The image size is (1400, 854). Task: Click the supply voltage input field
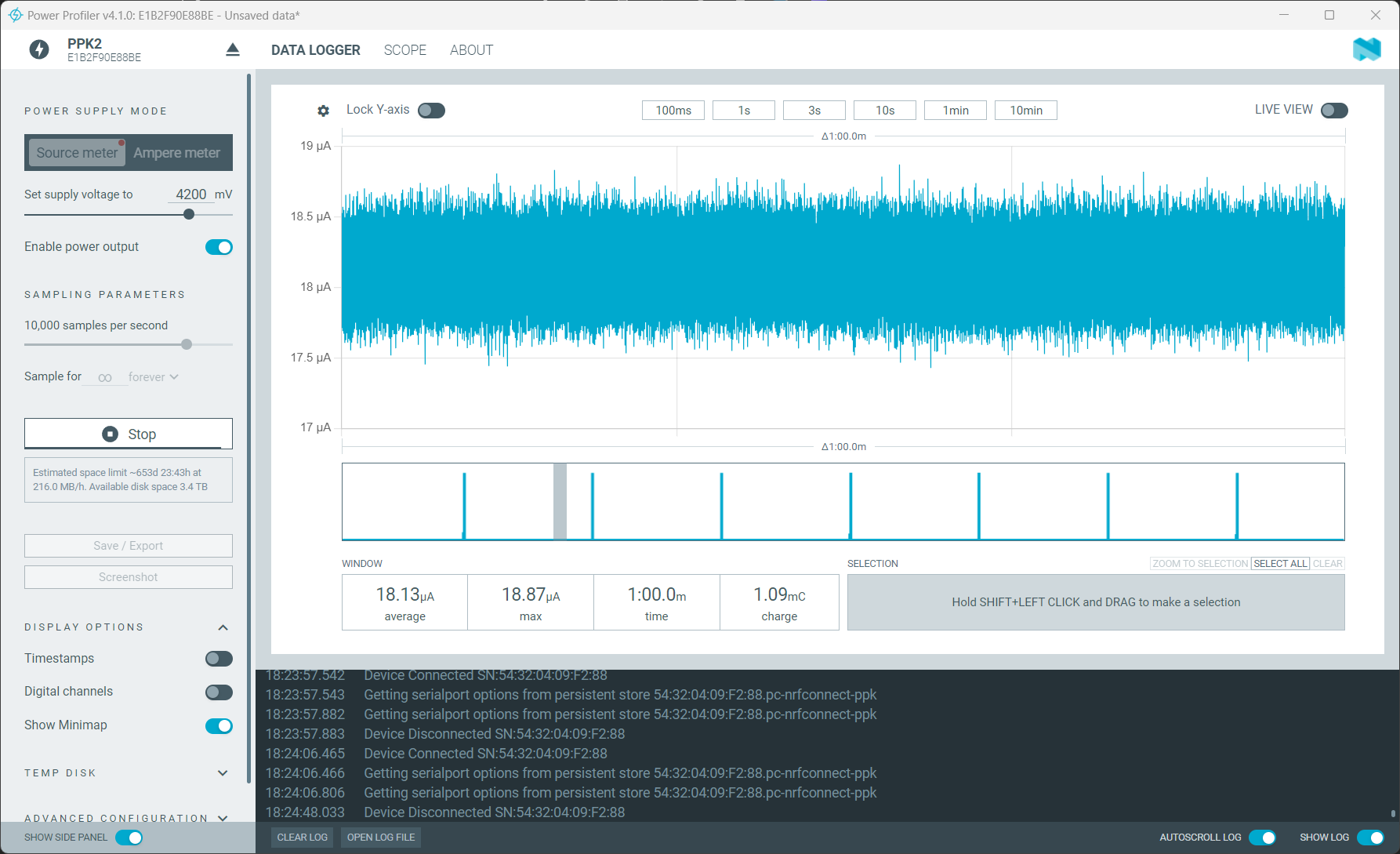point(190,194)
